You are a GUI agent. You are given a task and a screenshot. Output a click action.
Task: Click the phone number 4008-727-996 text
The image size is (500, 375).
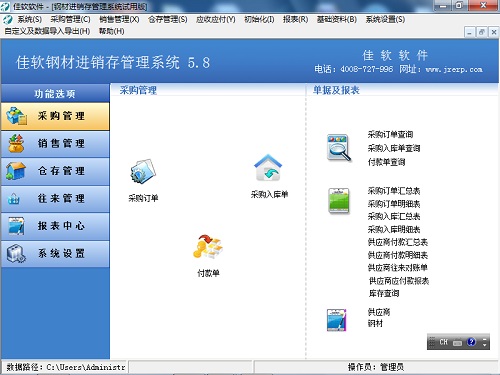coord(366,69)
